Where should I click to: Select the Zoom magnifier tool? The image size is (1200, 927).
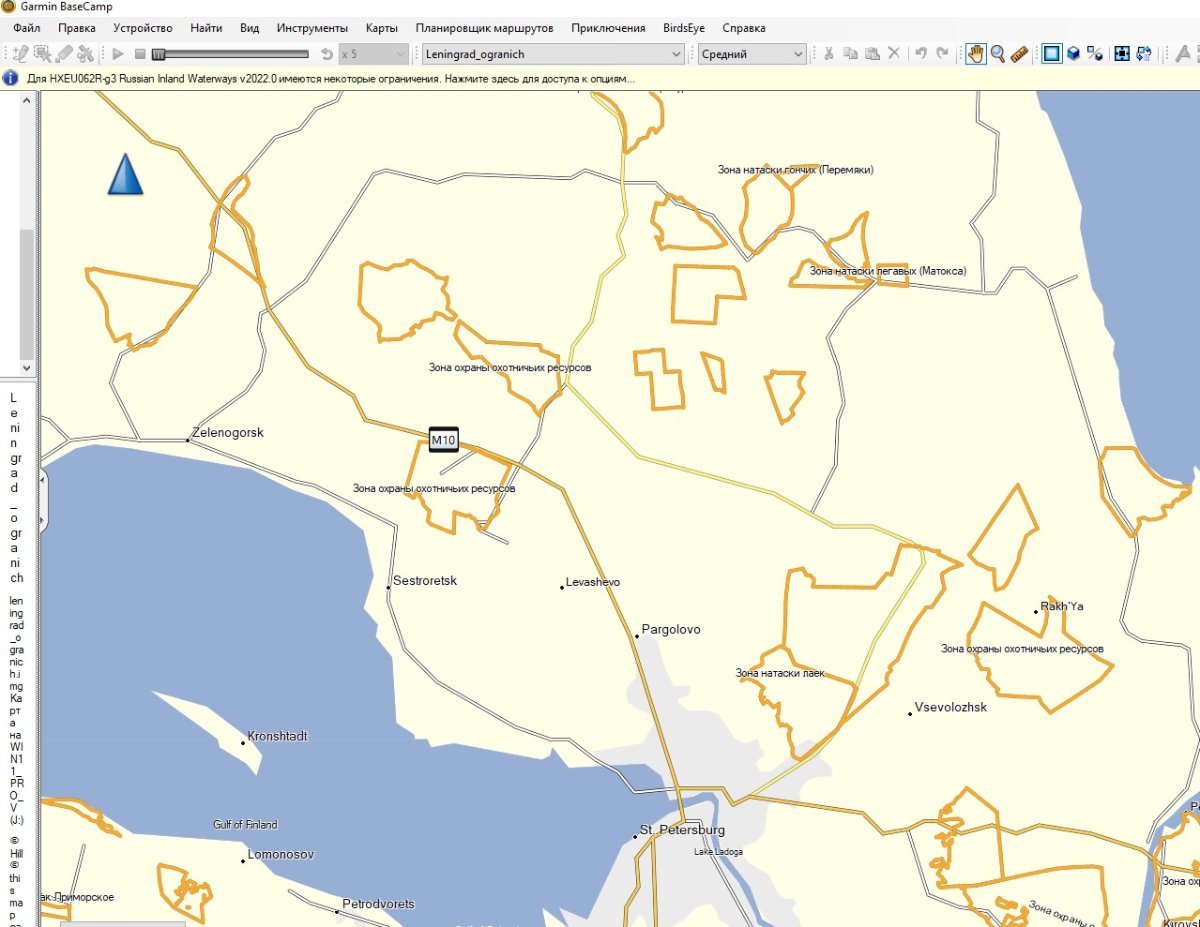[x=997, y=54]
